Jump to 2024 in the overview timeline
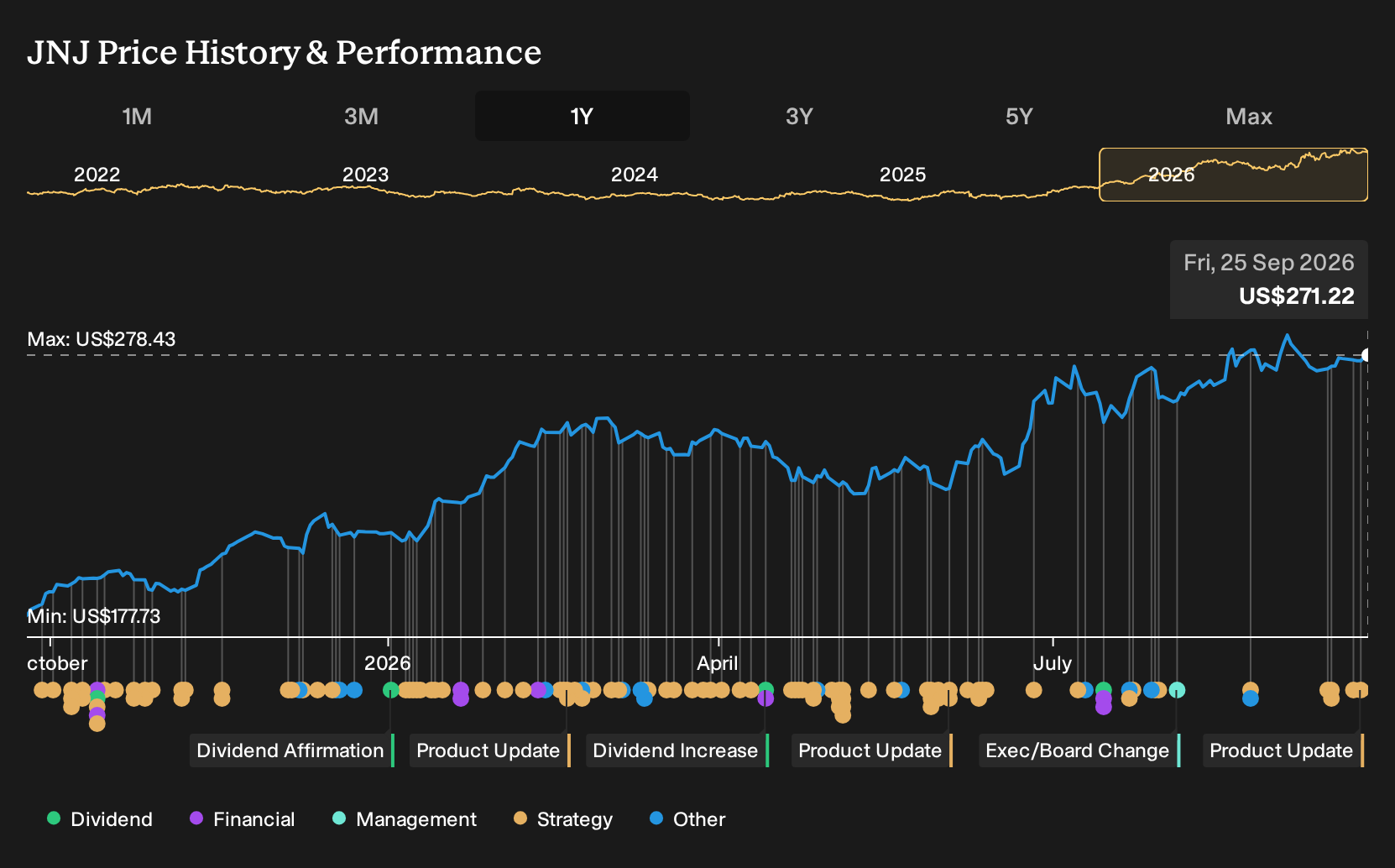The height and width of the screenshot is (868, 1395). pos(635,175)
